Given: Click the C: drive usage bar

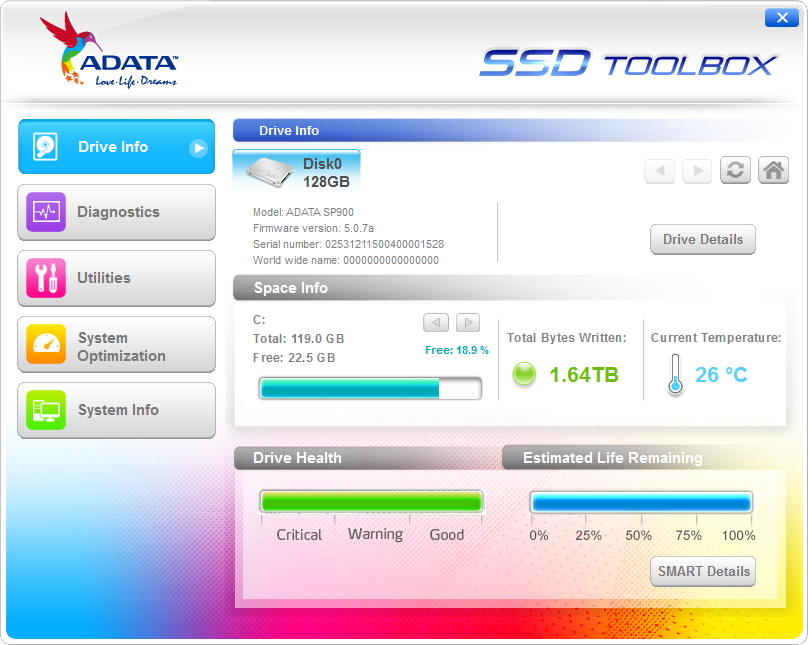Looking at the screenshot, I should point(370,388).
